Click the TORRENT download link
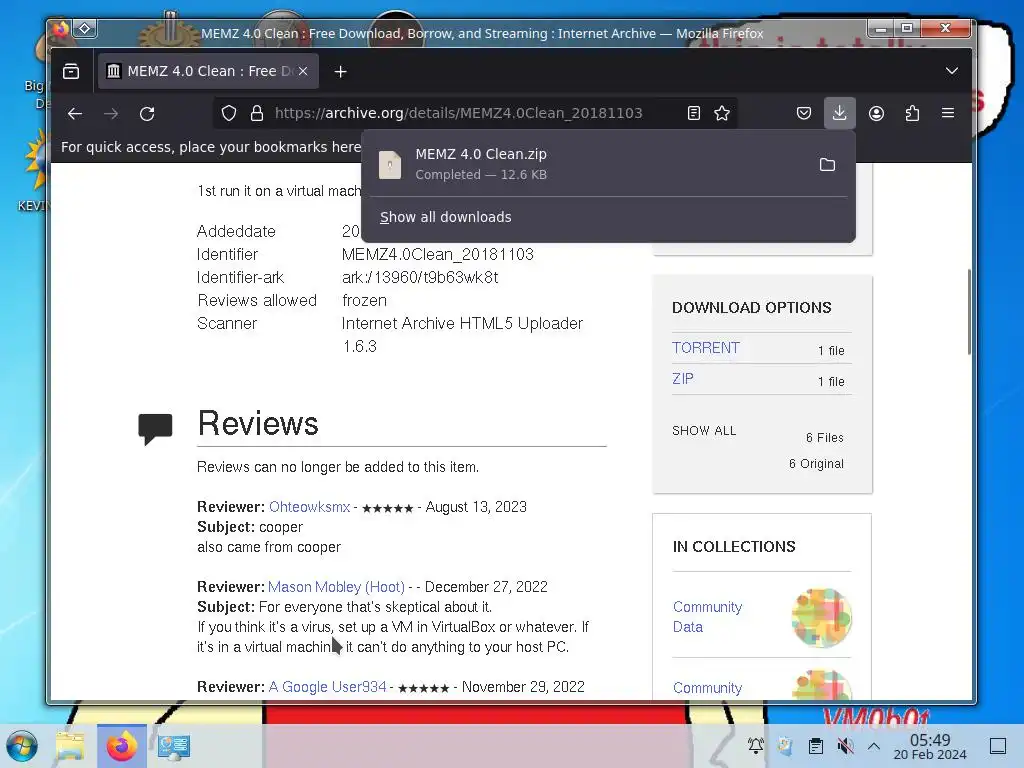1024x768 pixels. tap(706, 347)
